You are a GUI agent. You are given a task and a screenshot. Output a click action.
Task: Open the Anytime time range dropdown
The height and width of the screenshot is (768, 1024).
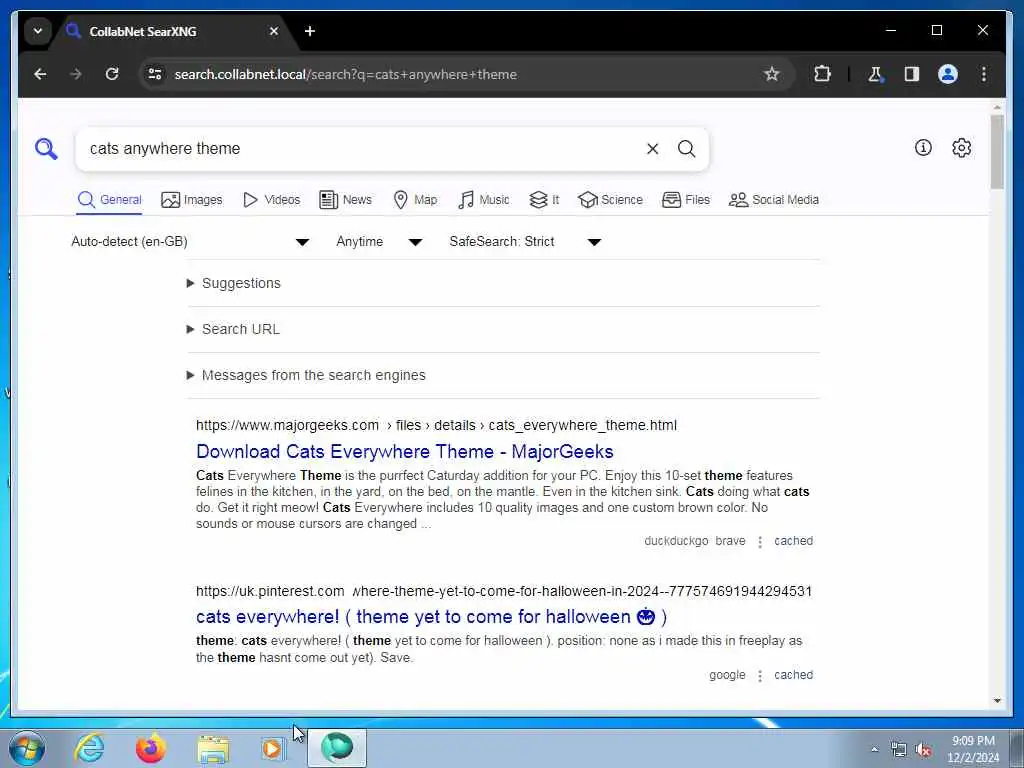tap(379, 242)
